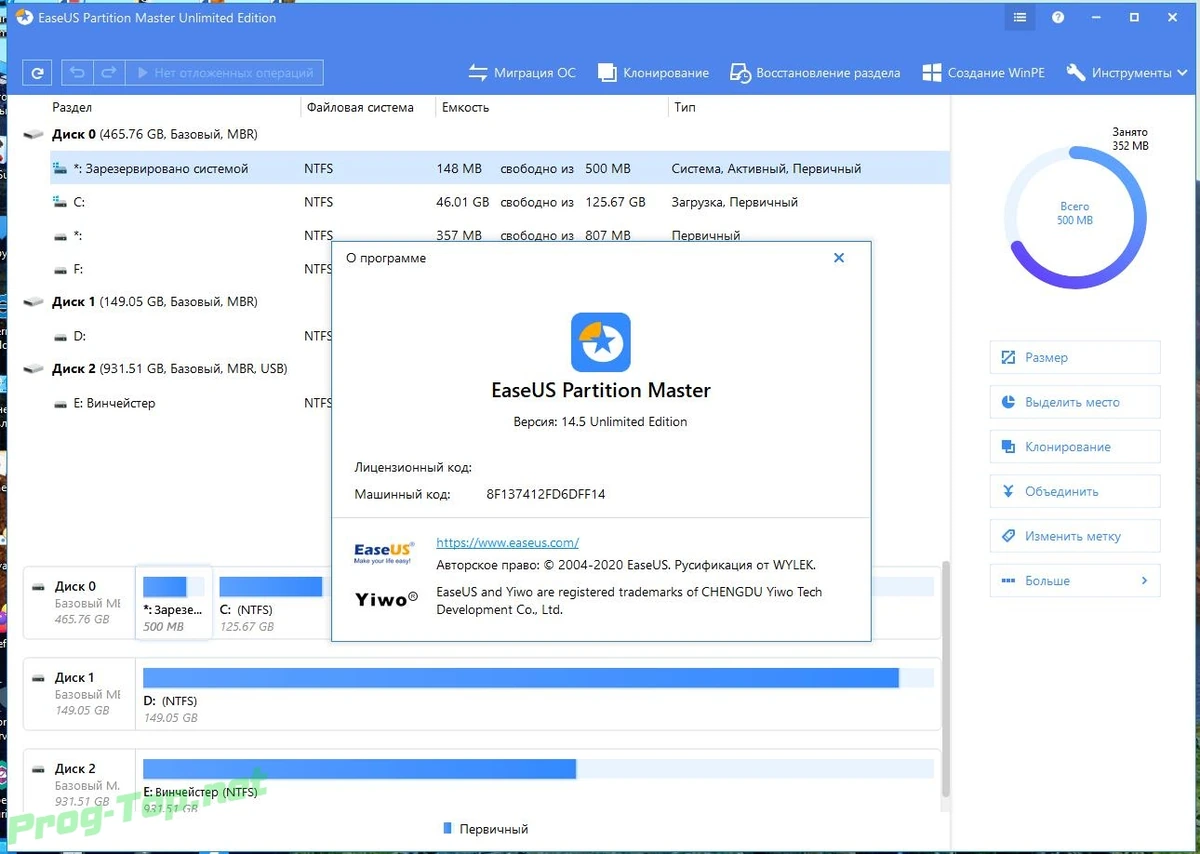
Task: Select the 500 MB reserved block in disk map
Action: click(173, 602)
